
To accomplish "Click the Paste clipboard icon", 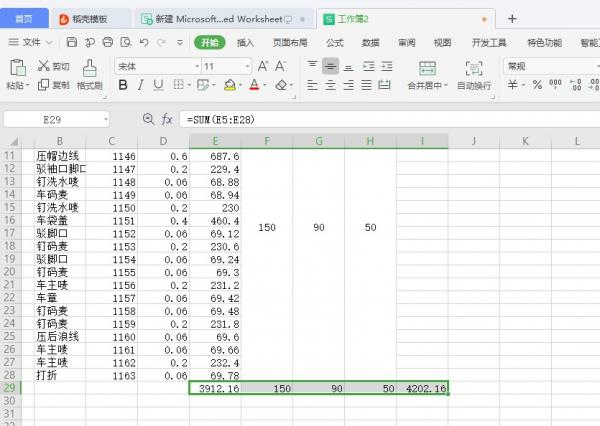I will 18,68.
